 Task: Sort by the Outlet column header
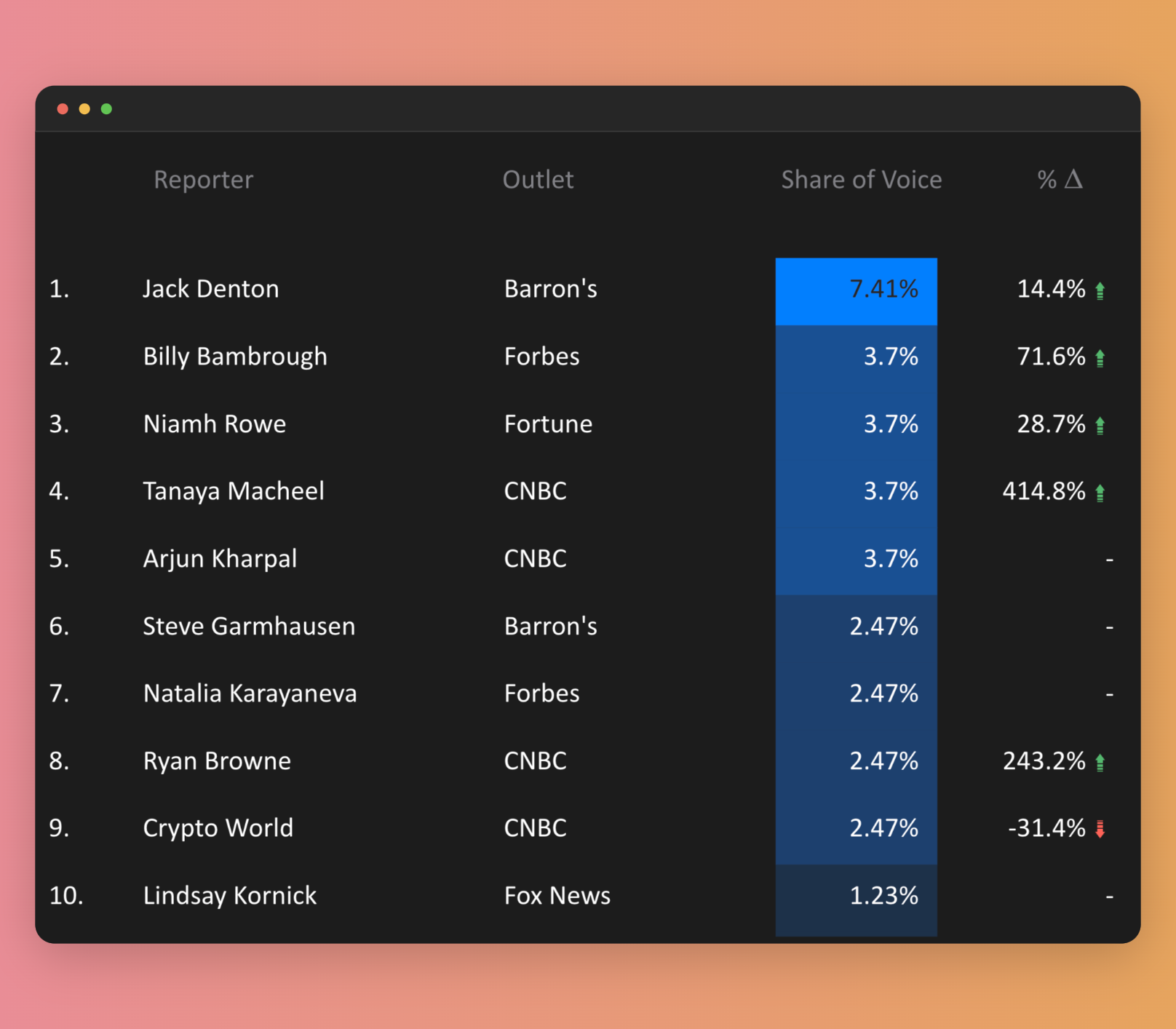538,180
